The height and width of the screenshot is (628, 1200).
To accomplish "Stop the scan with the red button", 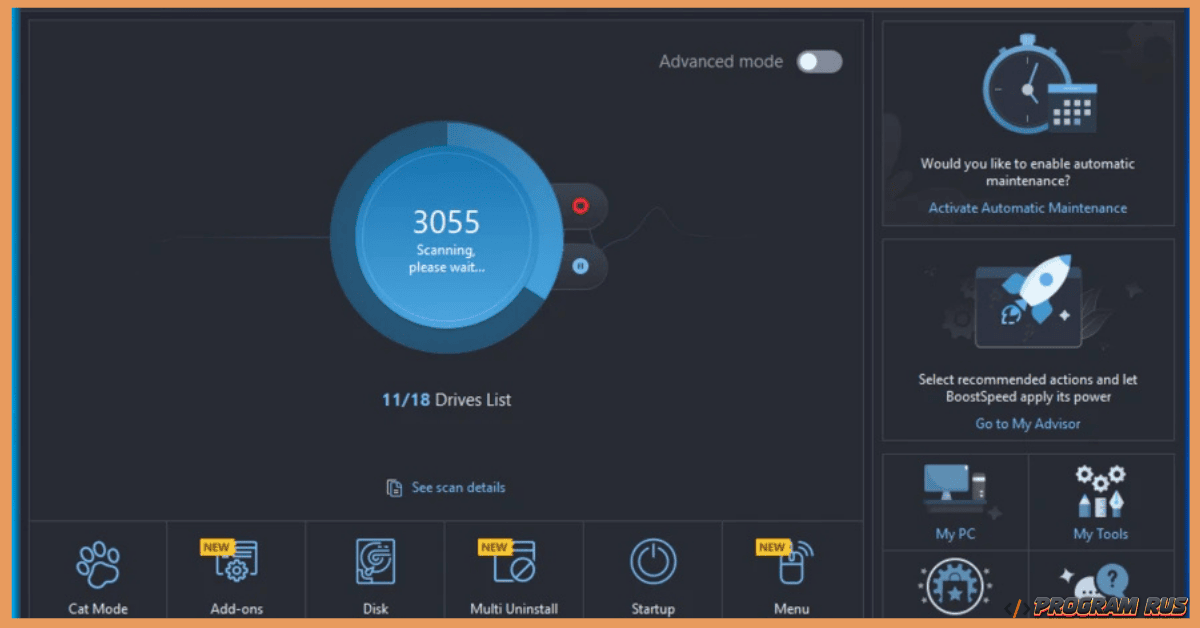I will [x=580, y=206].
